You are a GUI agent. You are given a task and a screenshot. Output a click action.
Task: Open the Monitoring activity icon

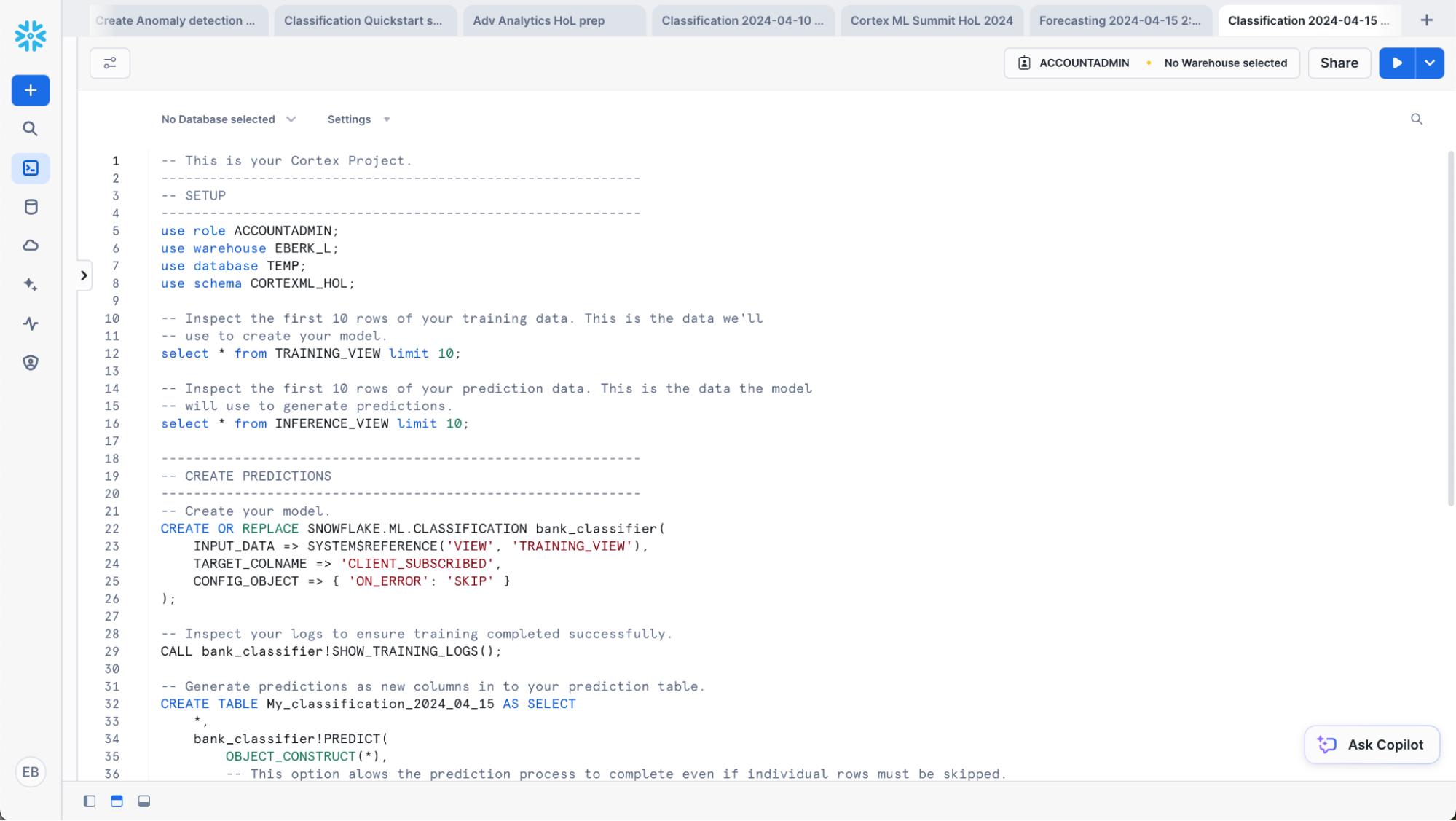[31, 323]
